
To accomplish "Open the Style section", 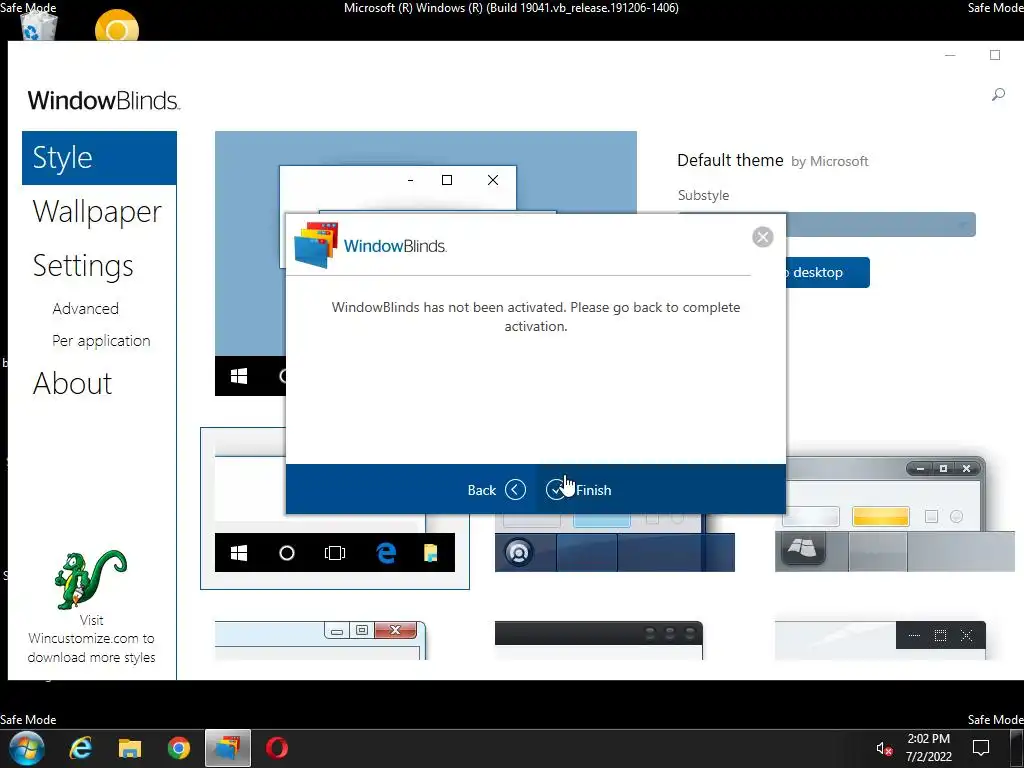I will pyautogui.click(x=99, y=158).
